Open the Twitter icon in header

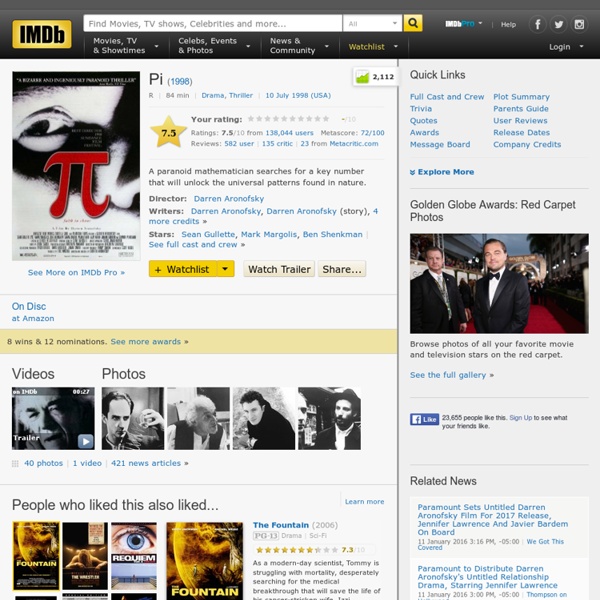(x=558, y=24)
